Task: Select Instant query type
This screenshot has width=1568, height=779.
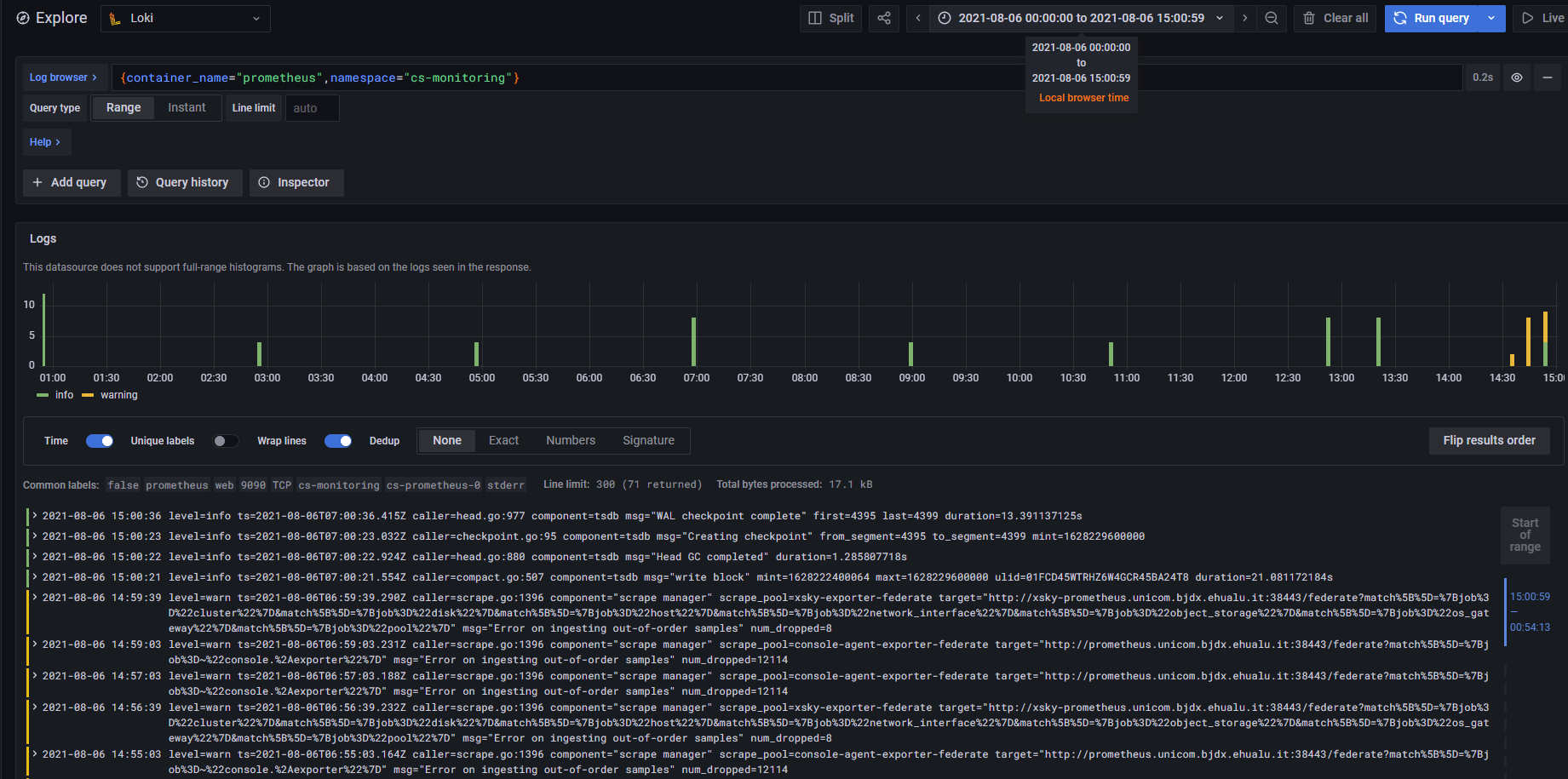Action: click(187, 108)
